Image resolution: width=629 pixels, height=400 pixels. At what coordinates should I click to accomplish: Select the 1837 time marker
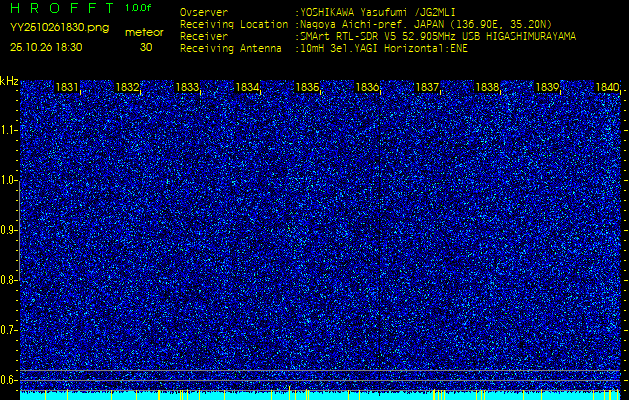[427, 88]
